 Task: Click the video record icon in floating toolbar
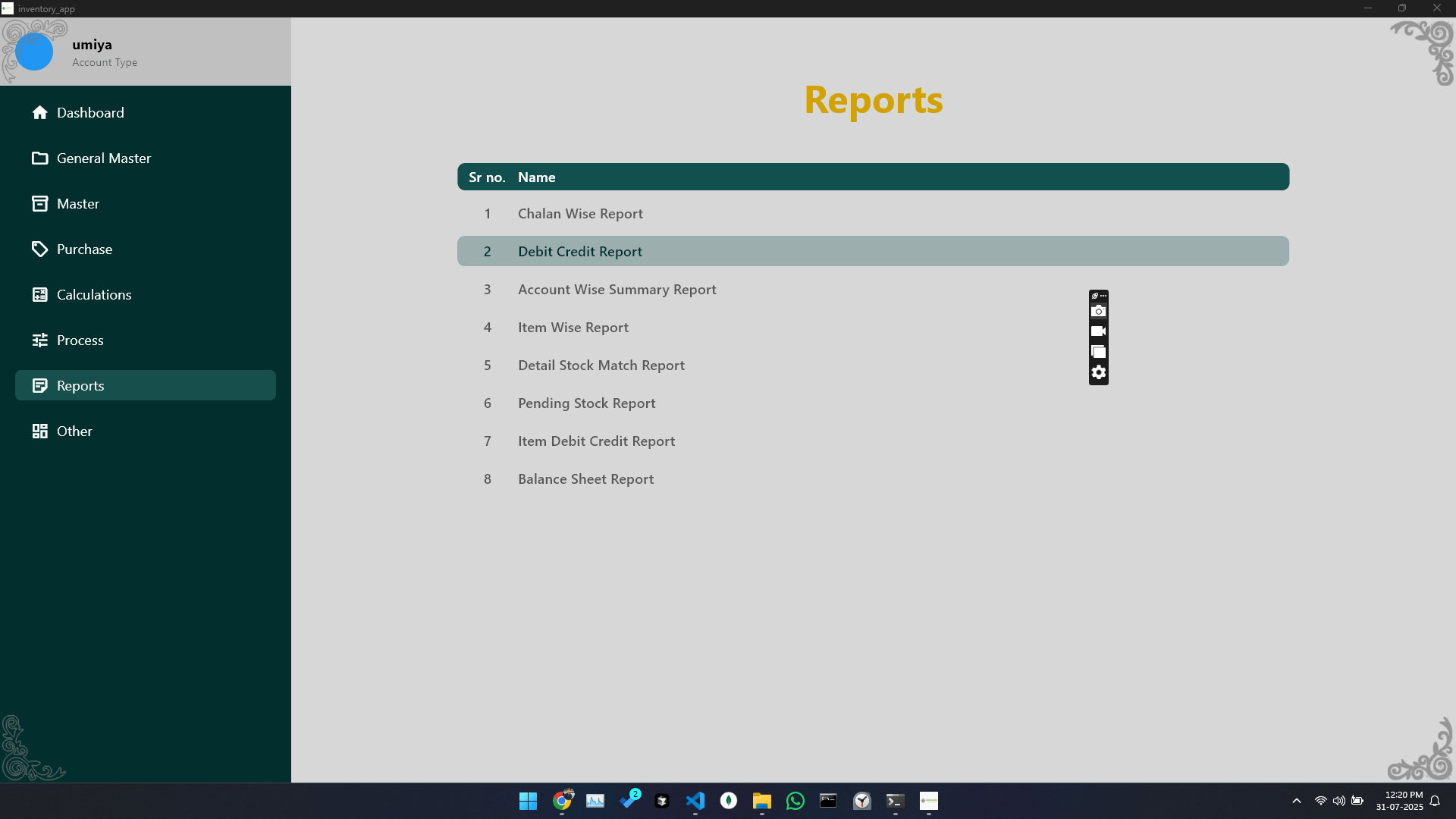click(x=1098, y=331)
